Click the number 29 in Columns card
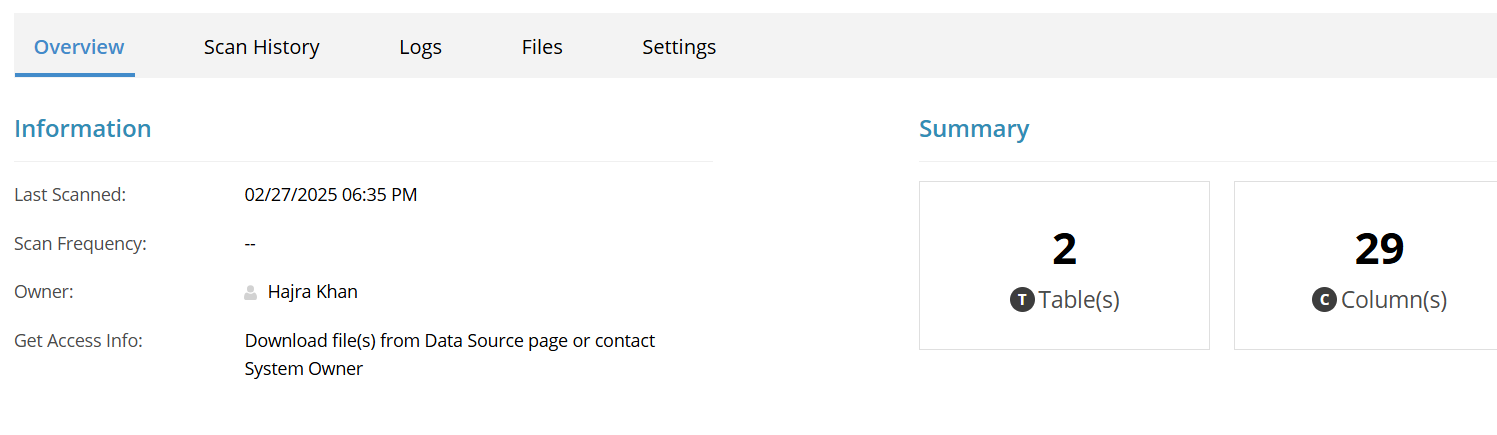Viewport: 1497px width, 435px height. (1379, 249)
